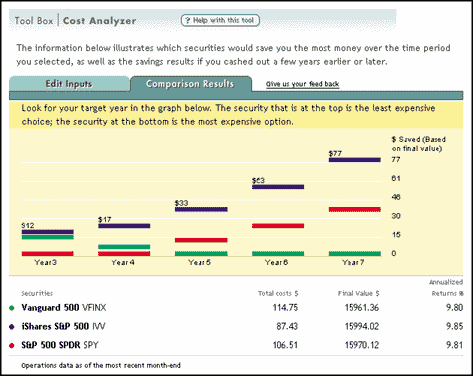Click the Year5 axis label

point(199,262)
